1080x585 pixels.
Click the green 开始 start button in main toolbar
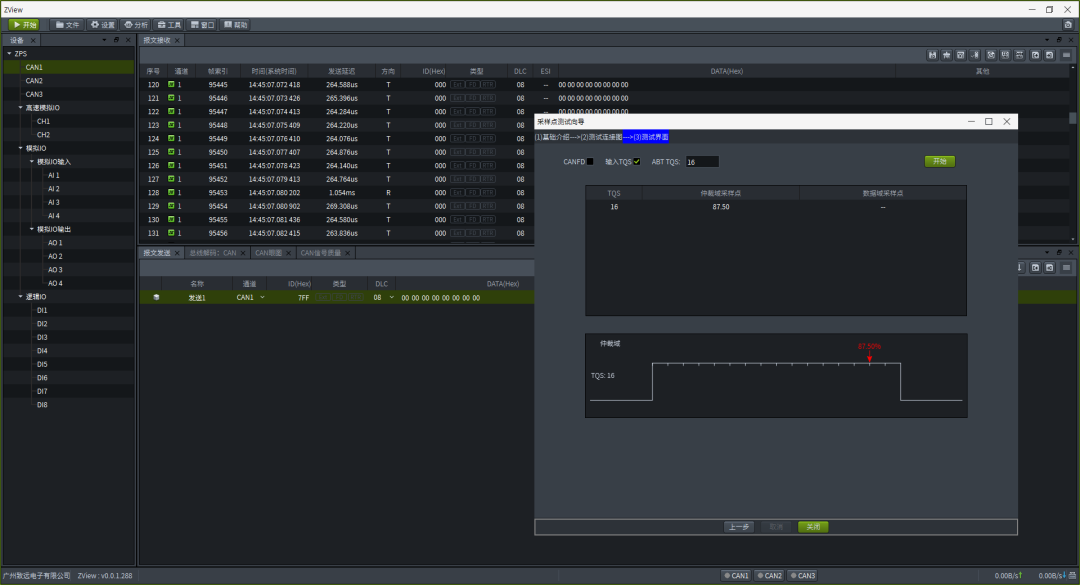(x=24, y=24)
